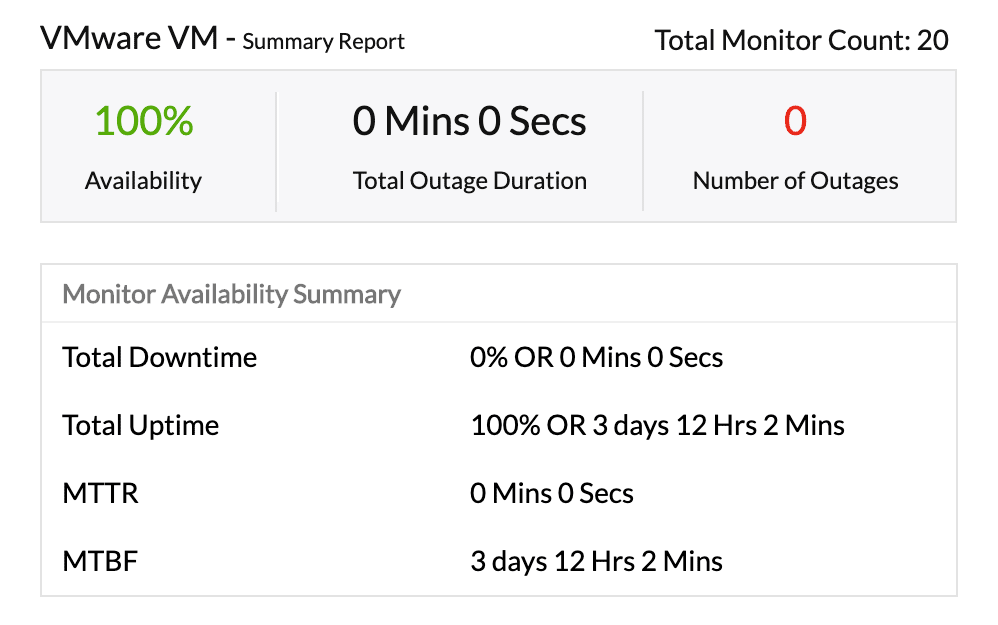Screen dimensions: 998x625
Task: Click the MTBF duration value
Action: click(597, 561)
